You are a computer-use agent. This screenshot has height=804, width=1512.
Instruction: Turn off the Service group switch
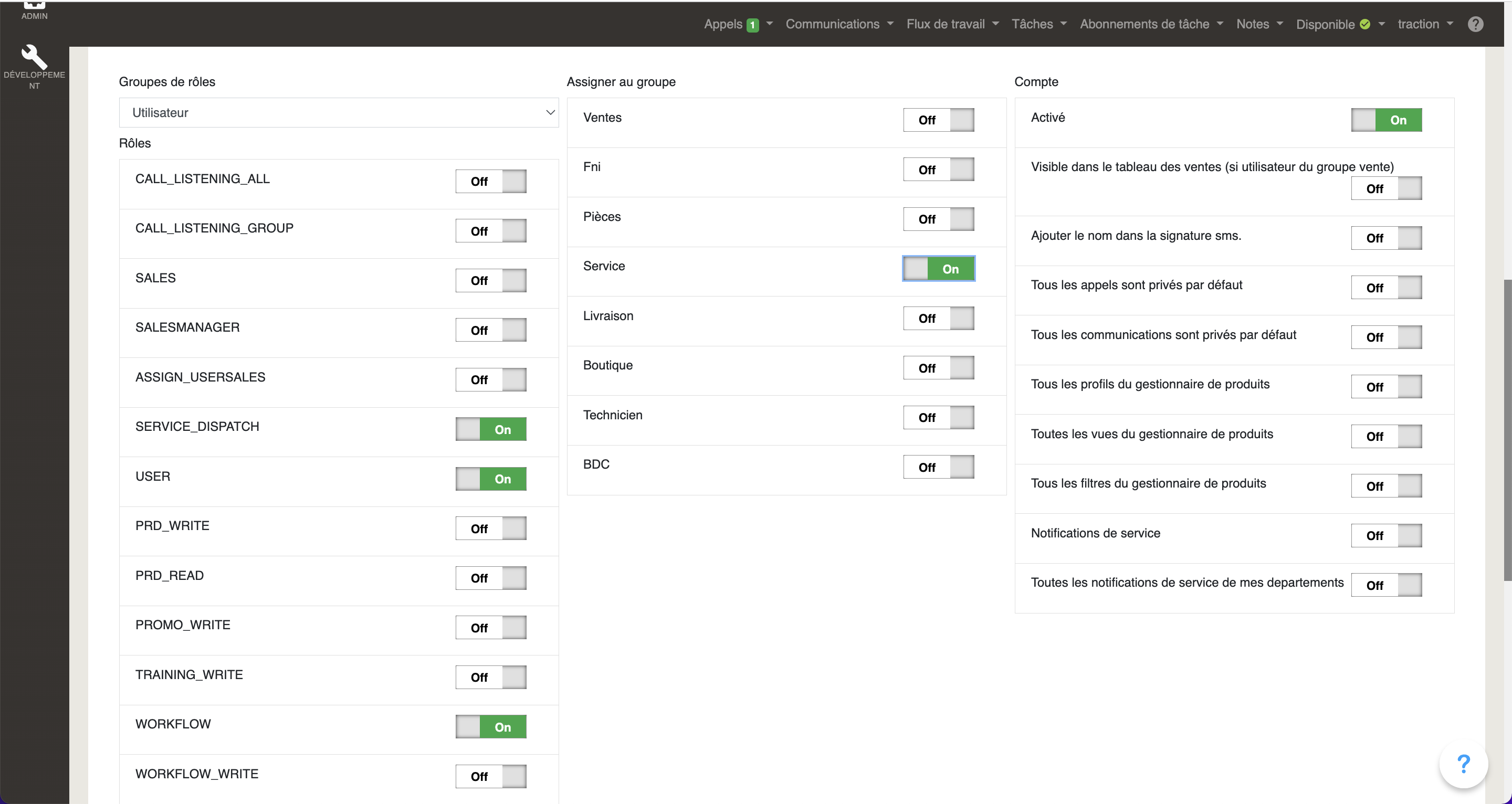939,269
